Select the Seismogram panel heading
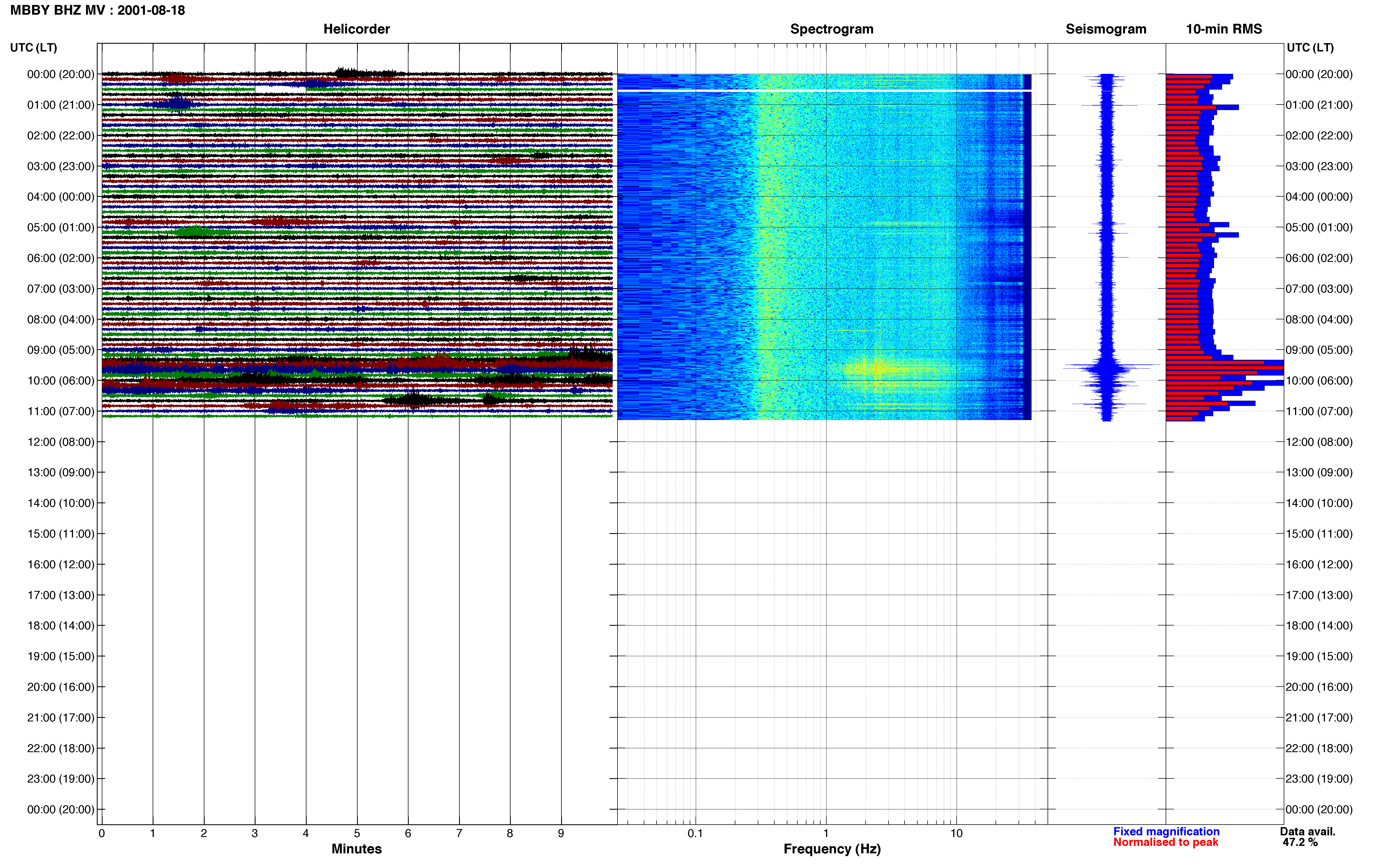Screen dimensions: 1388x868 coord(1106,29)
